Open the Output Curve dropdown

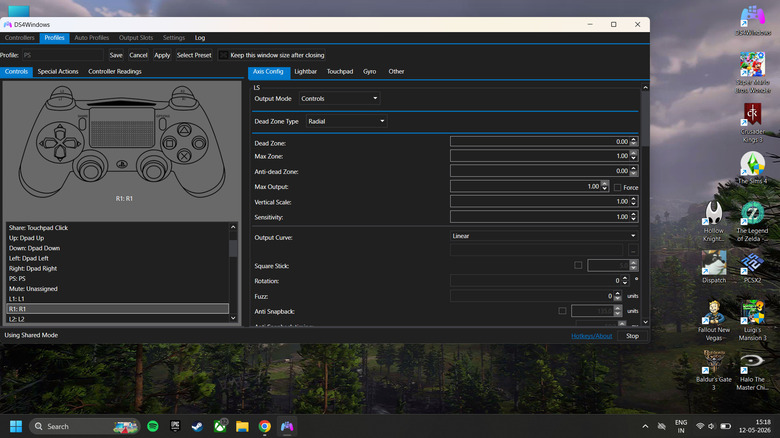tap(544, 236)
